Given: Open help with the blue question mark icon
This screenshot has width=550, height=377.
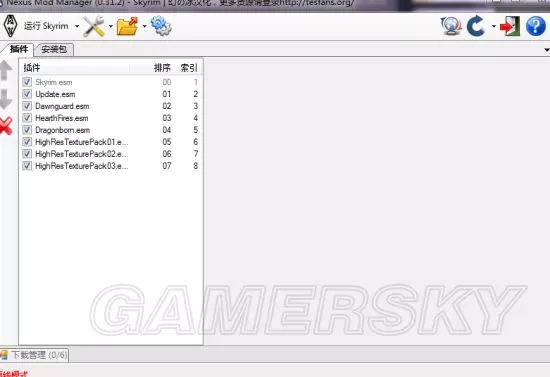Looking at the screenshot, I should point(536,26).
